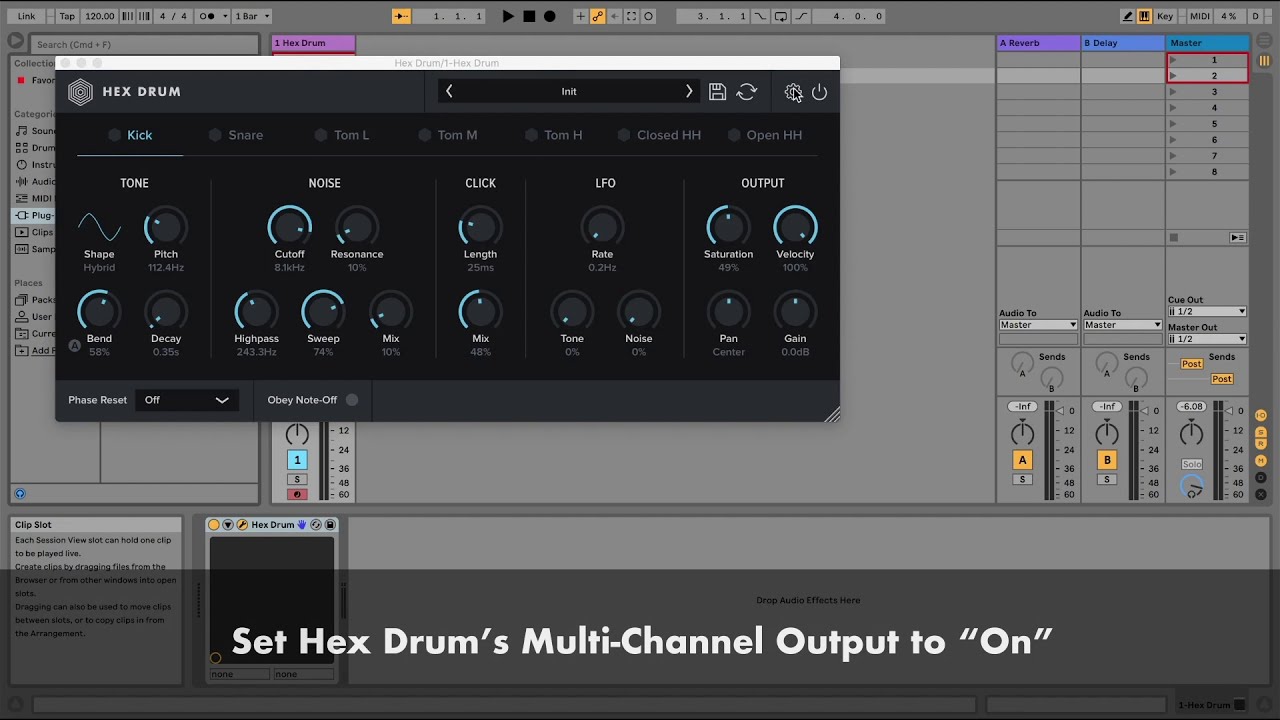Click the Hex Drum power icon
This screenshot has height=720, width=1280.
820,92
